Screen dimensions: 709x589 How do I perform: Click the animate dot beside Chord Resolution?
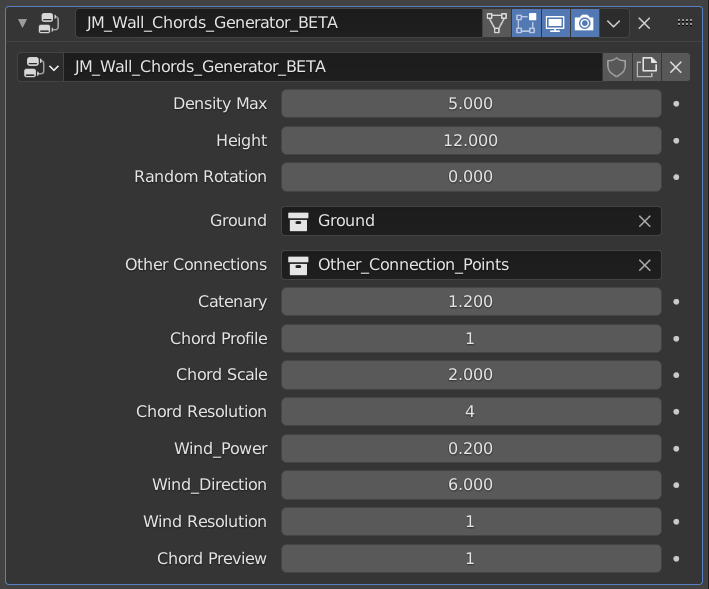coord(676,412)
